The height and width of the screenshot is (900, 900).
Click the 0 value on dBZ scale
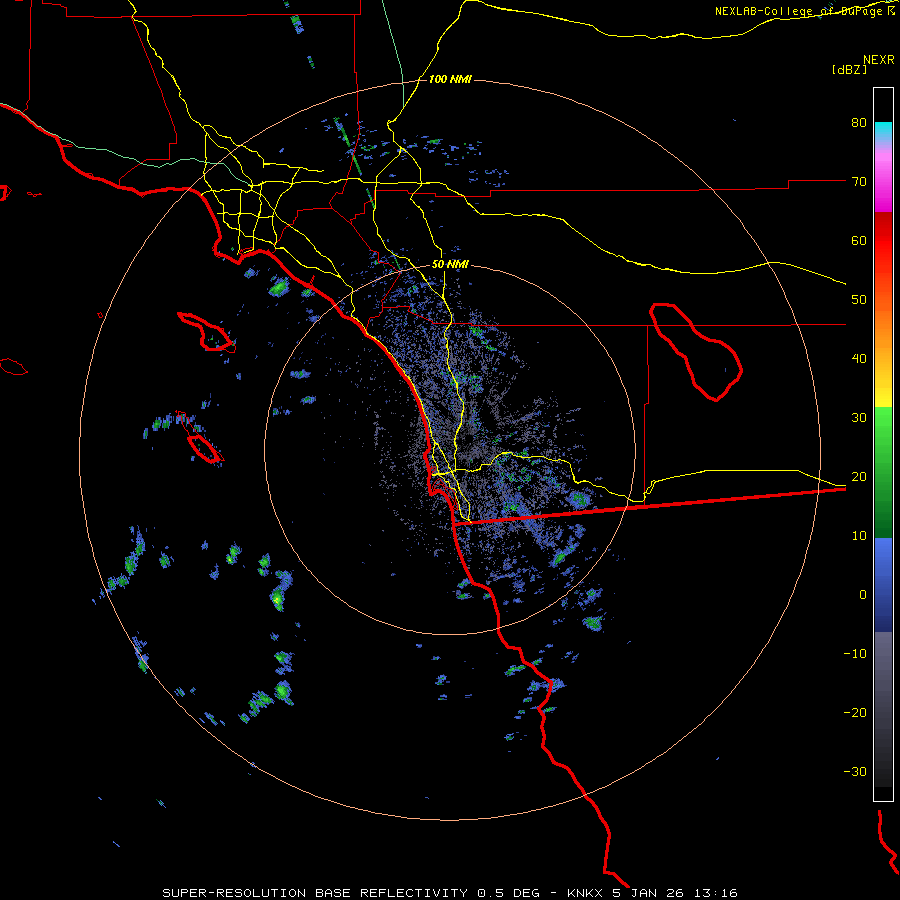click(863, 595)
